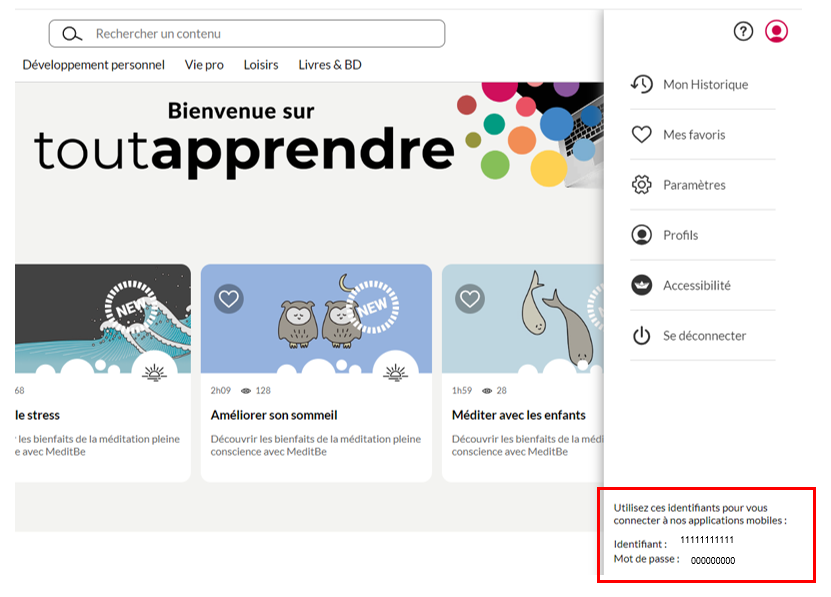Expand the Vie pro category
The width and height of the screenshot is (831, 597).
click(x=204, y=65)
